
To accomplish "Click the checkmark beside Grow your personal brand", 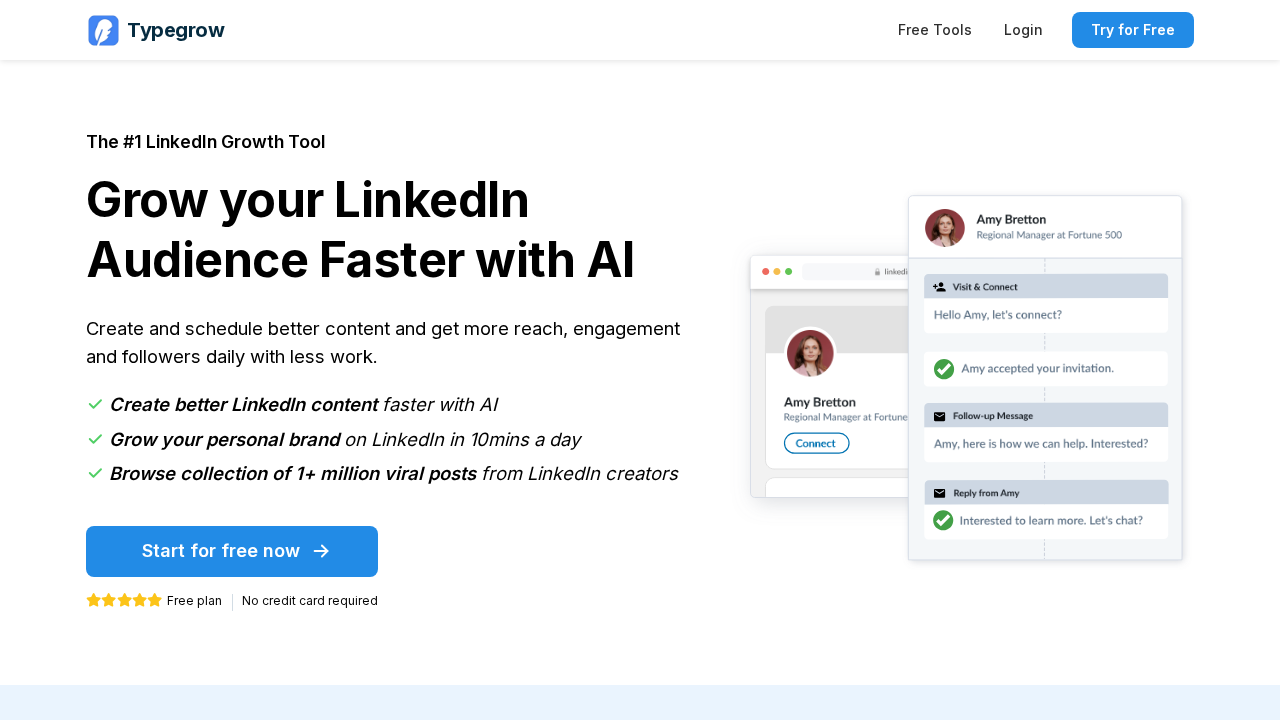I will (x=96, y=439).
